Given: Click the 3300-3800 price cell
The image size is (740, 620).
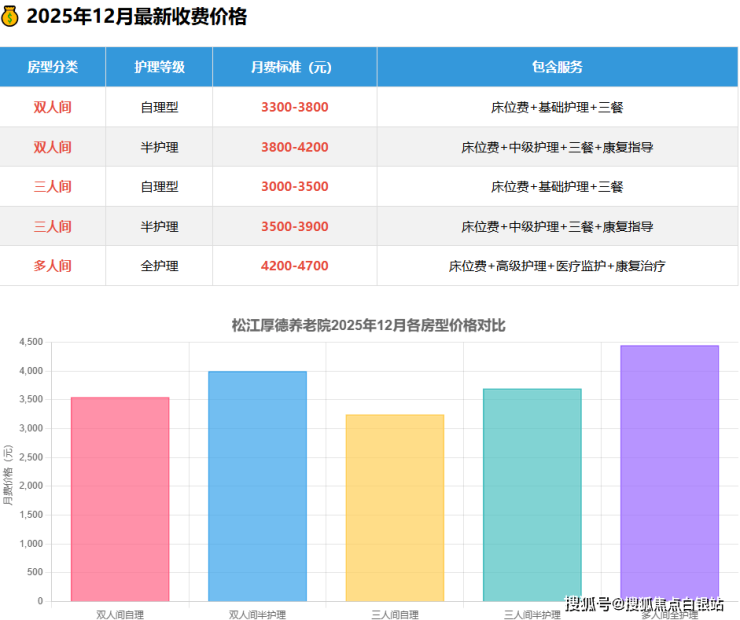Looking at the screenshot, I should click(x=294, y=107).
